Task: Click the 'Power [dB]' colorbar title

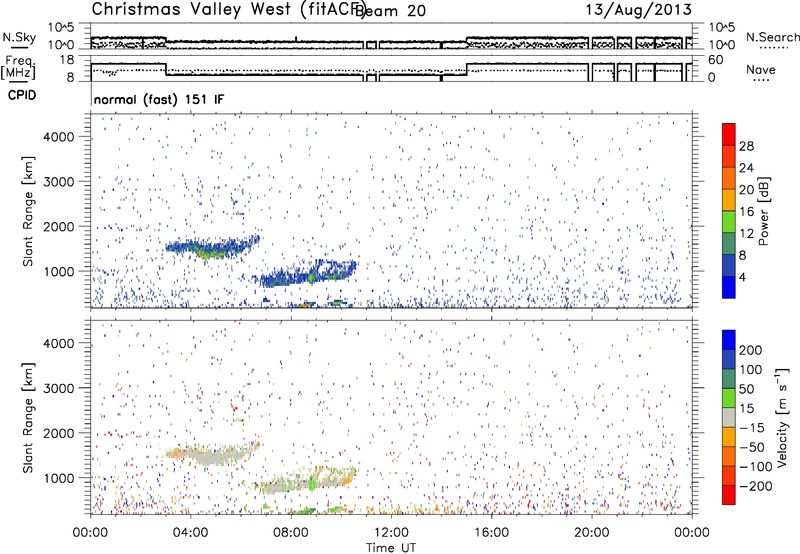Action: [x=764, y=212]
